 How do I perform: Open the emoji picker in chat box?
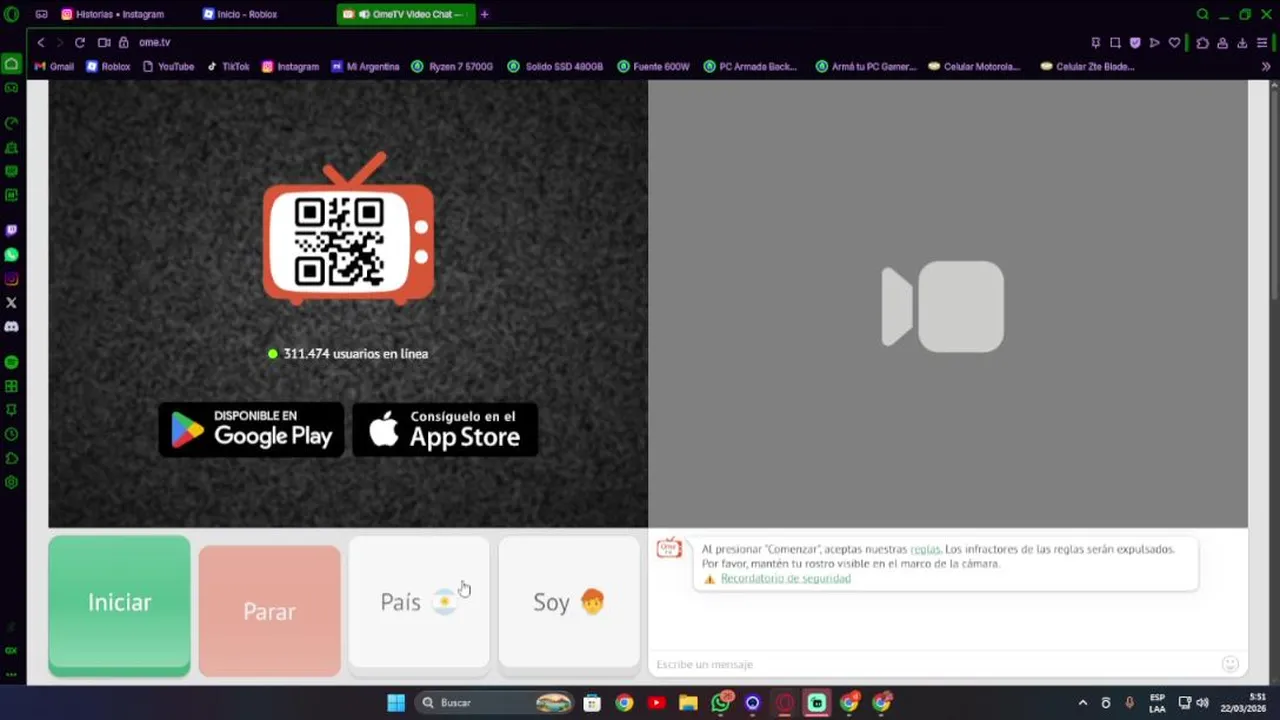coord(1230,664)
